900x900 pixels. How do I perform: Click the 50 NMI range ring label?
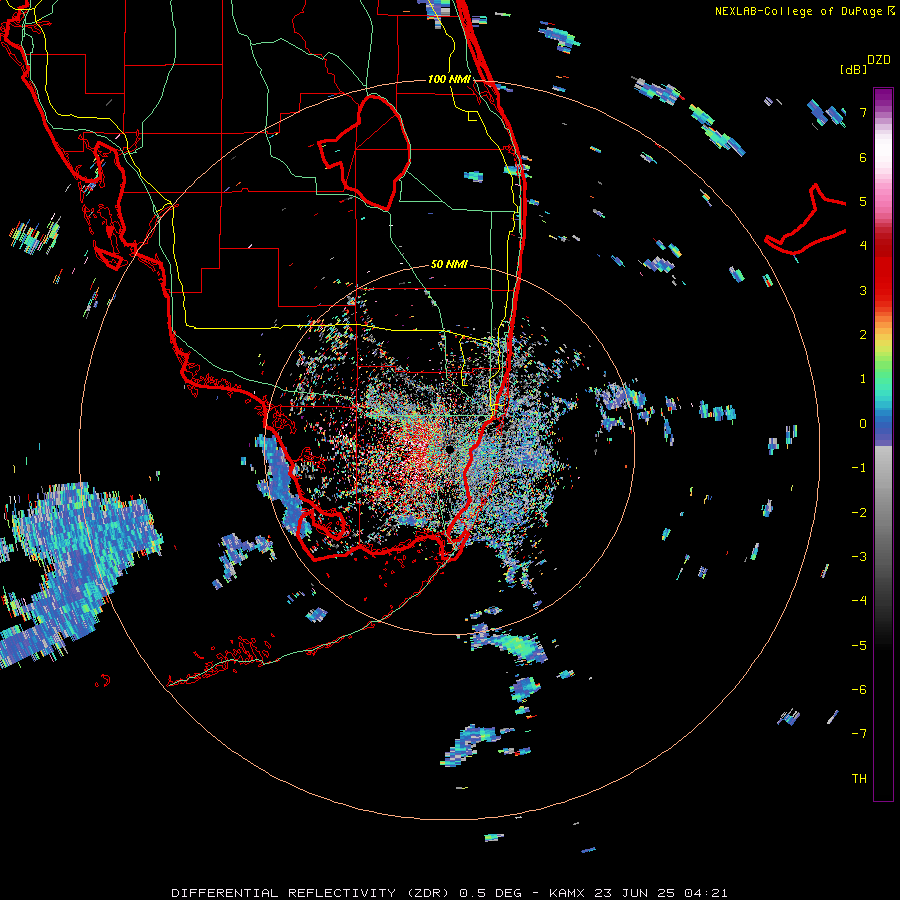[x=449, y=264]
